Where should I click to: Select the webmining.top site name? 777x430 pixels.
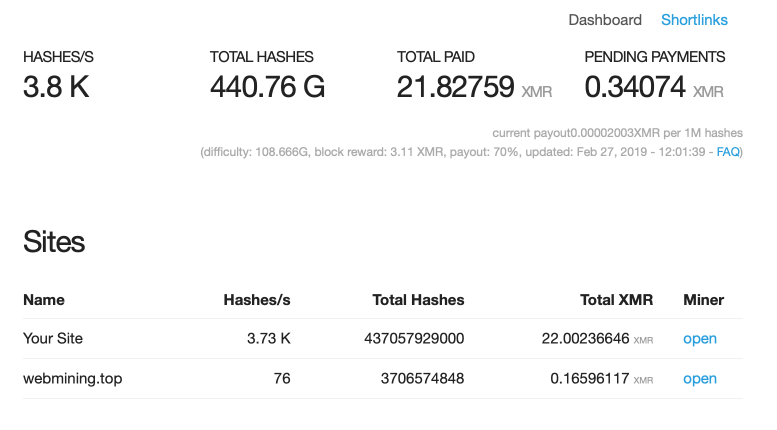(x=72, y=378)
